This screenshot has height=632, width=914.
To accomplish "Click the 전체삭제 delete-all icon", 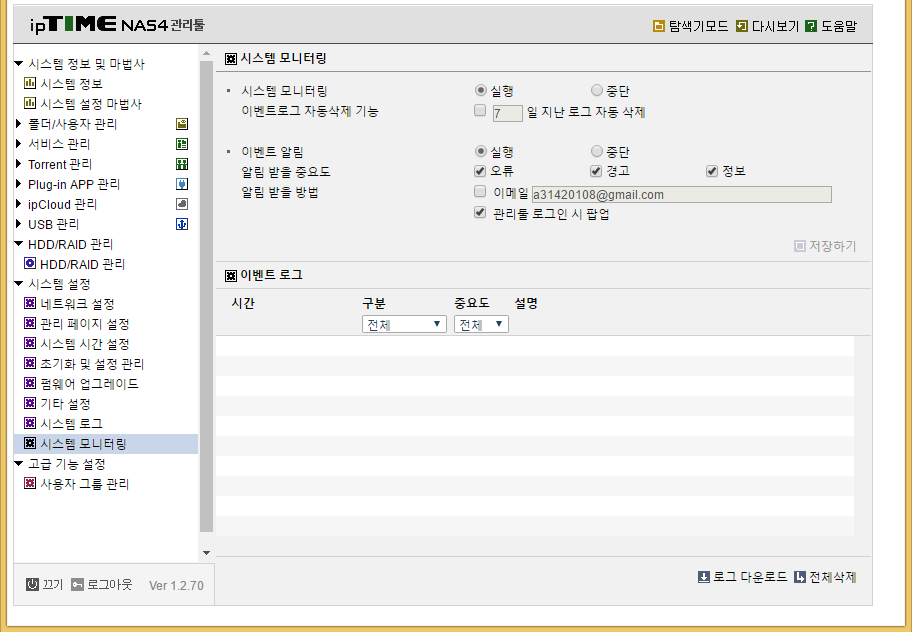I will pos(800,577).
